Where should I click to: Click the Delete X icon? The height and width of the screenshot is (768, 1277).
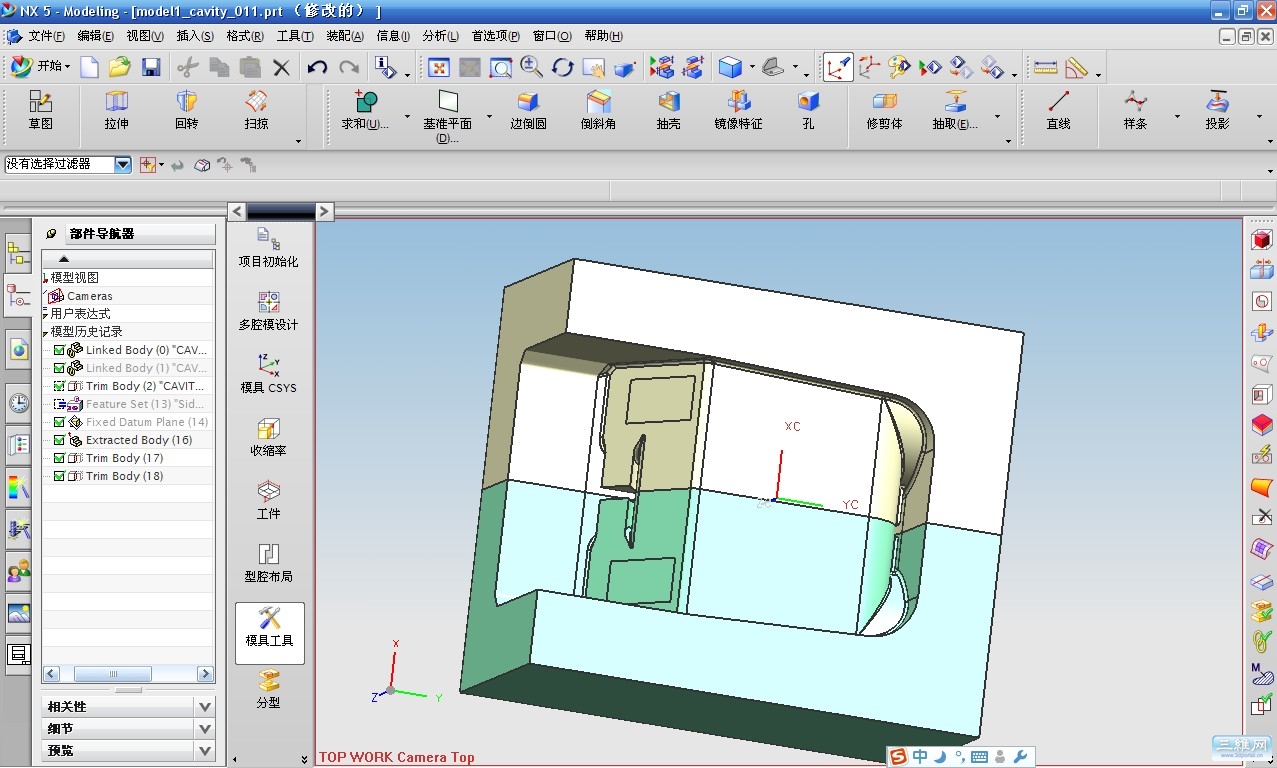(x=281, y=67)
